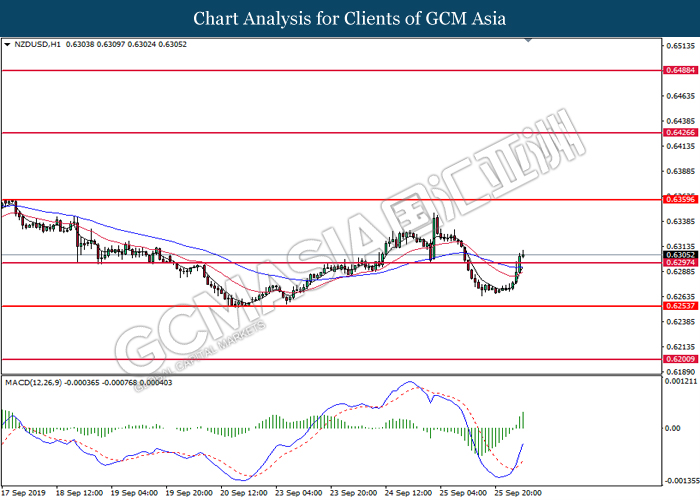Click the NZDUSD,H1 symbol label
Screen dimensions: 700x500
[x=38, y=45]
